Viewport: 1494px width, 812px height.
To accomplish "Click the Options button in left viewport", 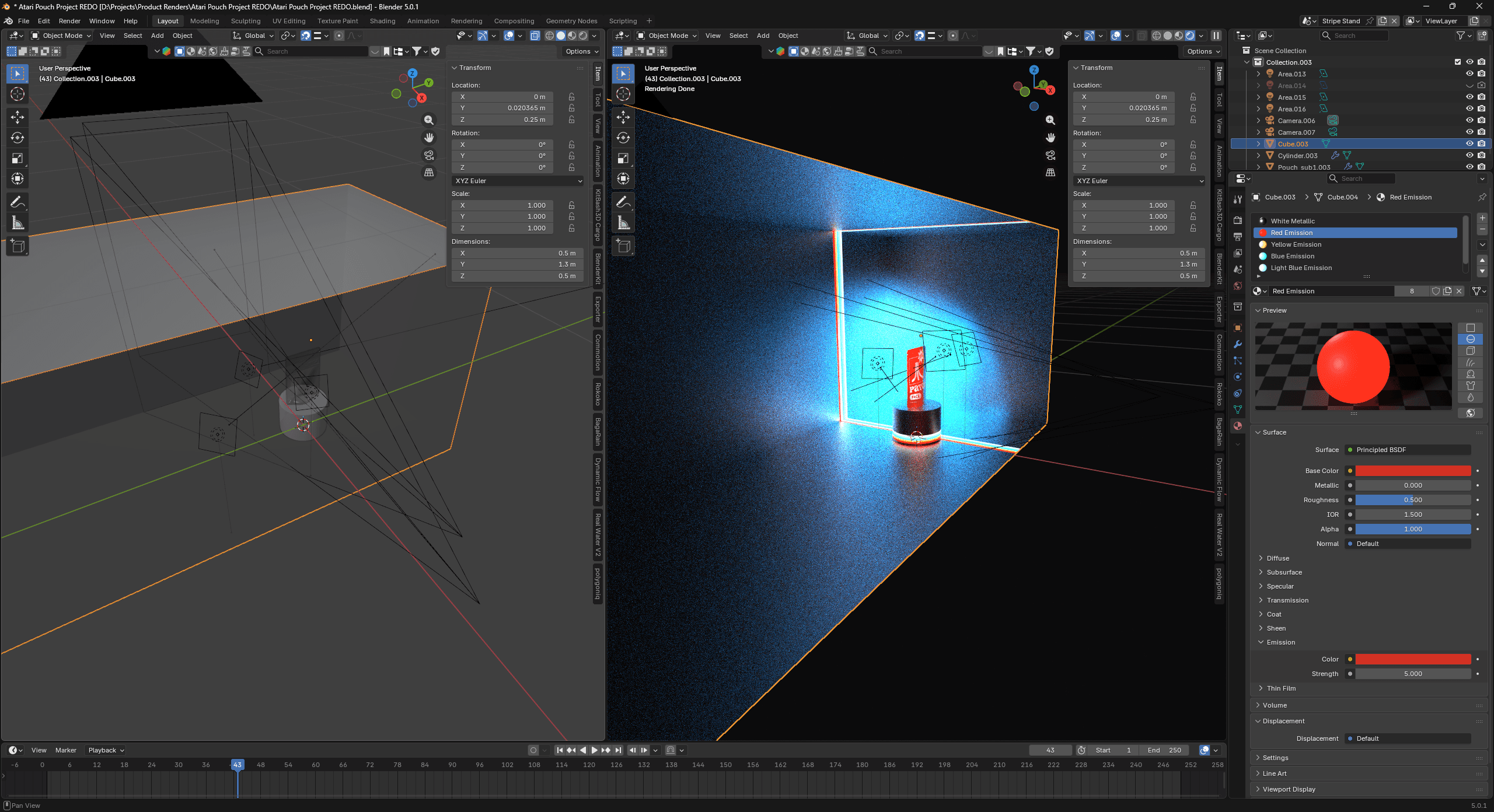I will tap(582, 51).
